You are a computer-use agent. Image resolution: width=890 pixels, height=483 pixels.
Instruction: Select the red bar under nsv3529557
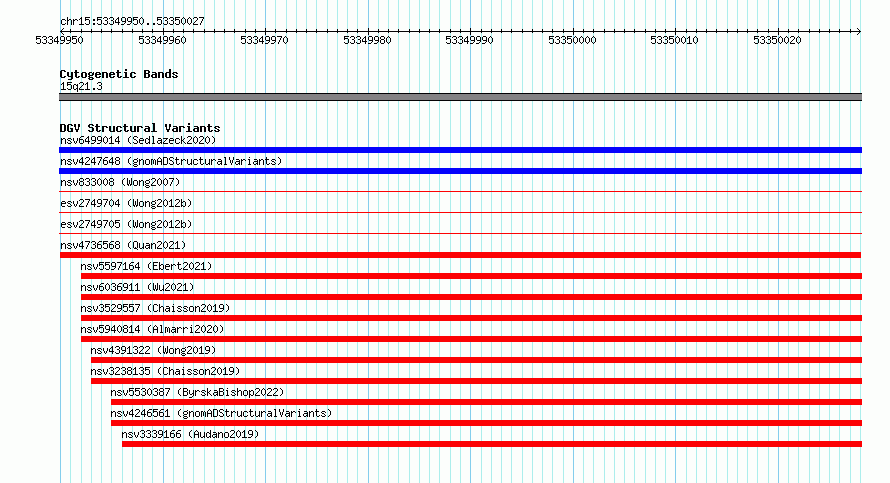click(471, 318)
